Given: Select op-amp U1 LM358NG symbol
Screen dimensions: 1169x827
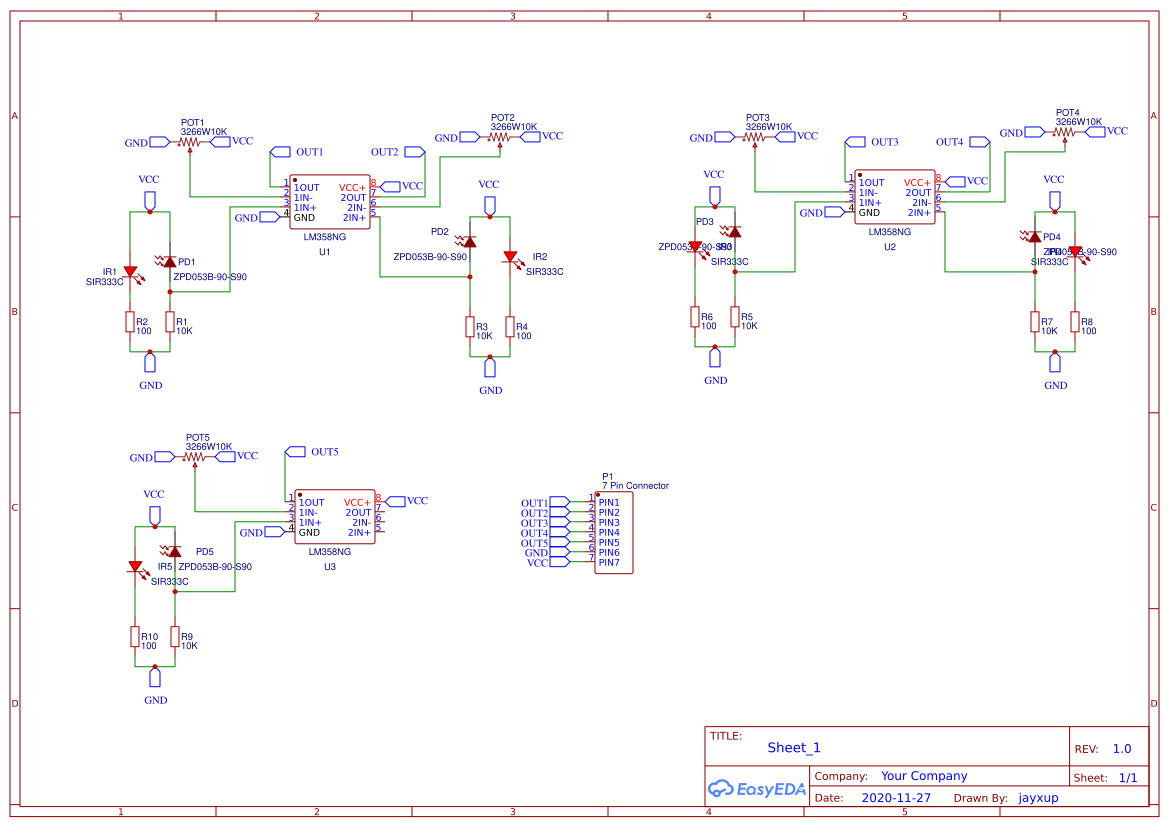Looking at the screenshot, I should click(x=330, y=201).
